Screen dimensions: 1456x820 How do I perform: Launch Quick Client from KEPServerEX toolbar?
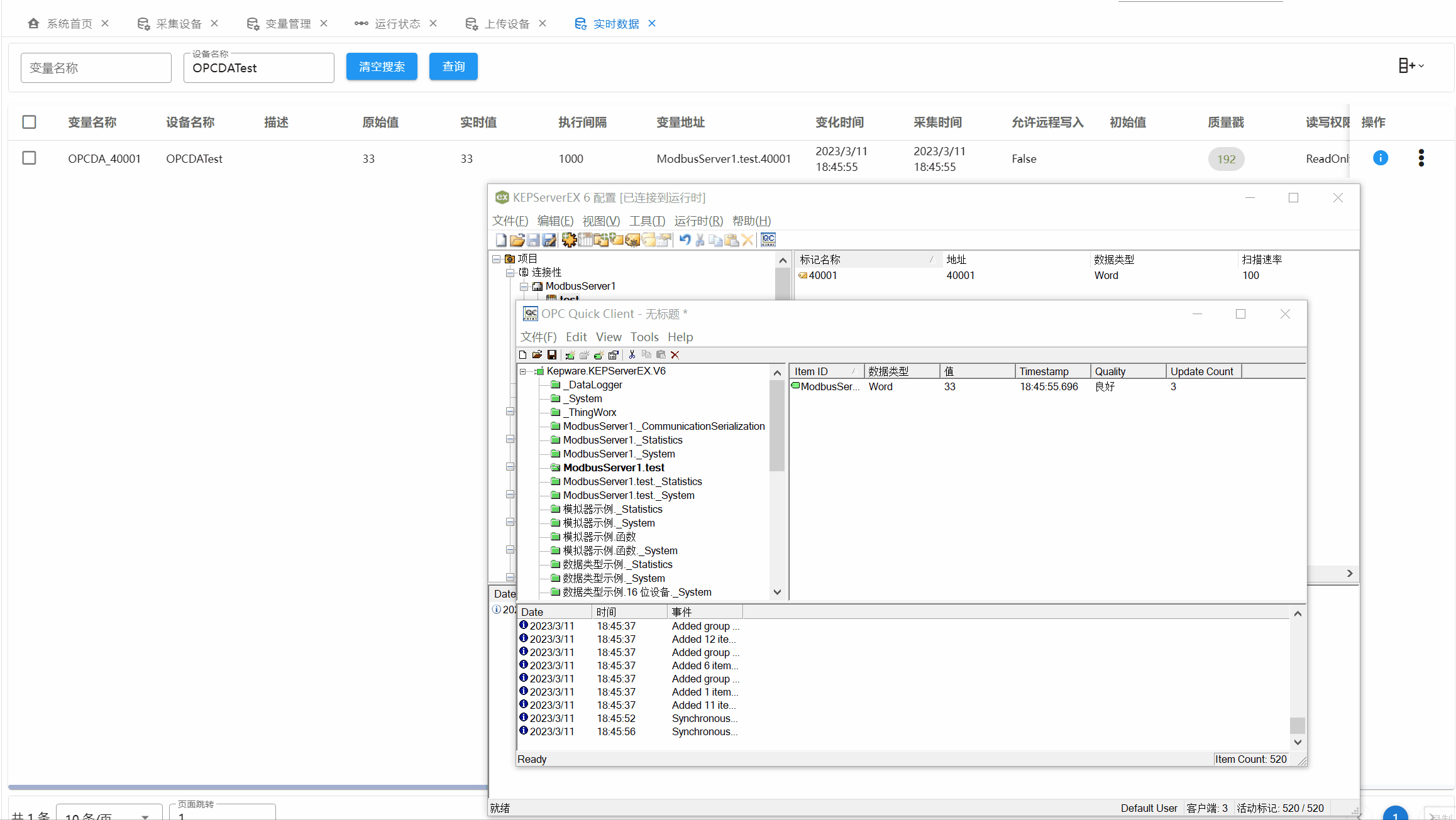coord(768,239)
